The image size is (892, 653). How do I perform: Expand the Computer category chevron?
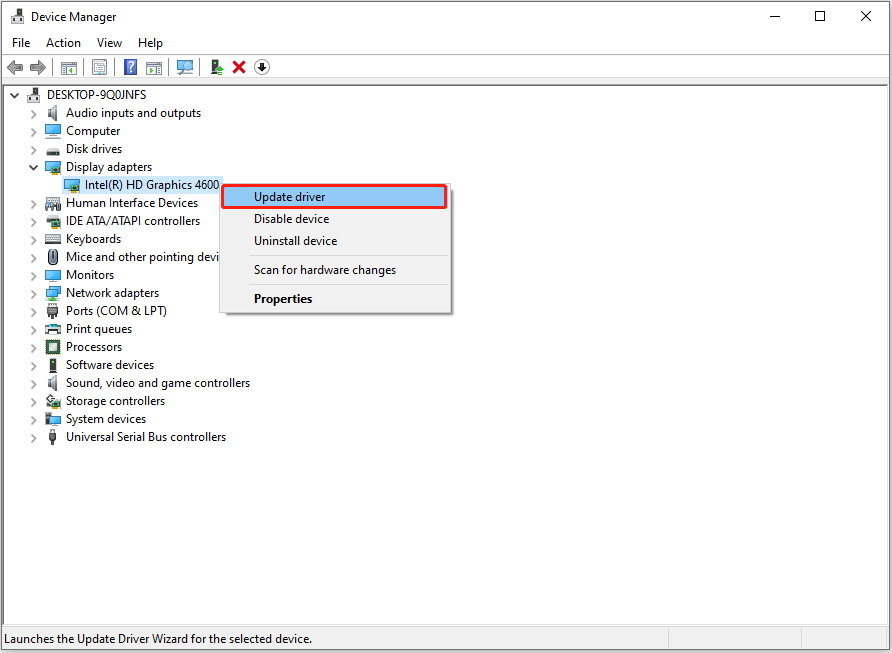pos(34,132)
